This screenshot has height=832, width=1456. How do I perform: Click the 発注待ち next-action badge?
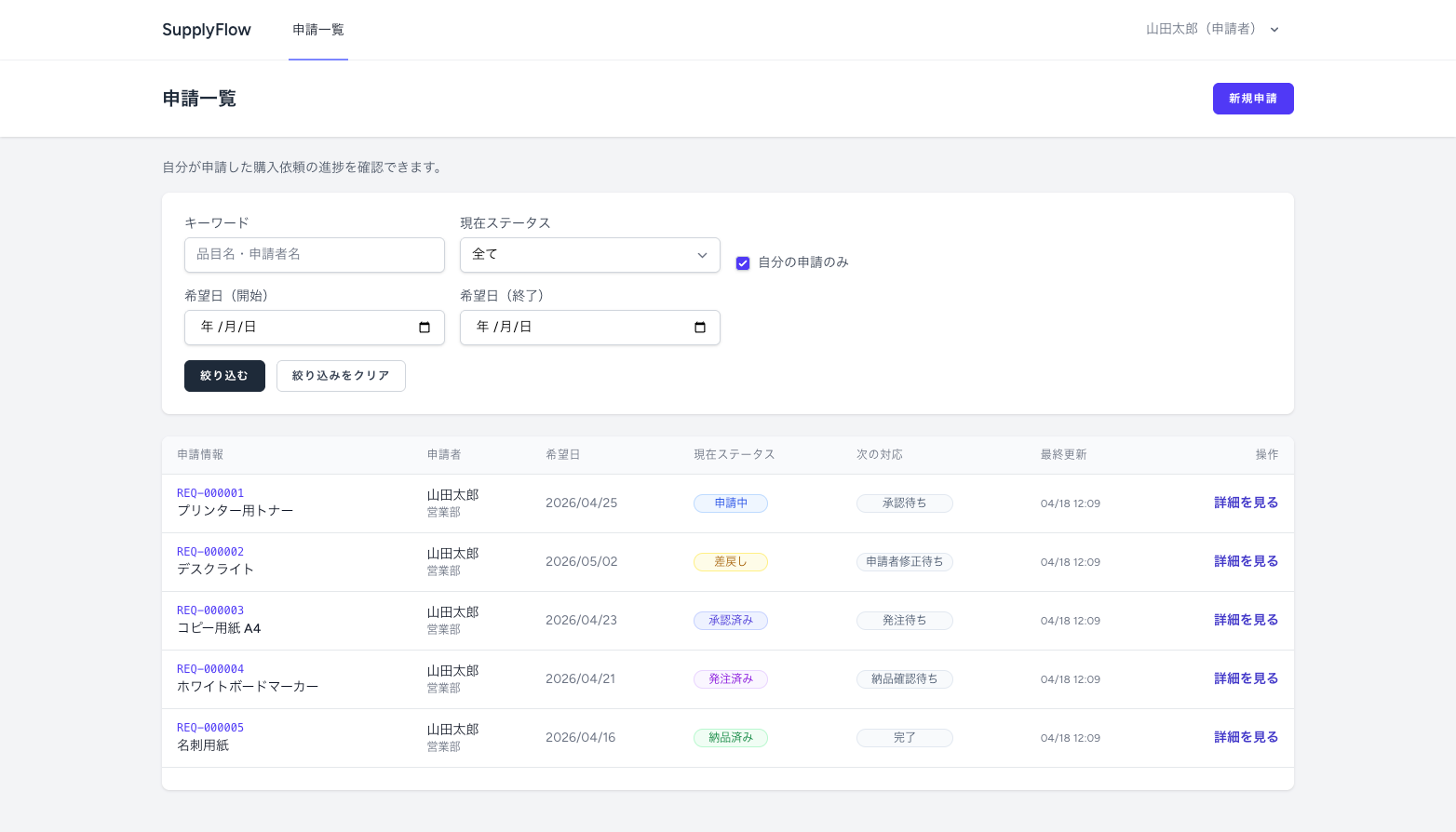905,621
